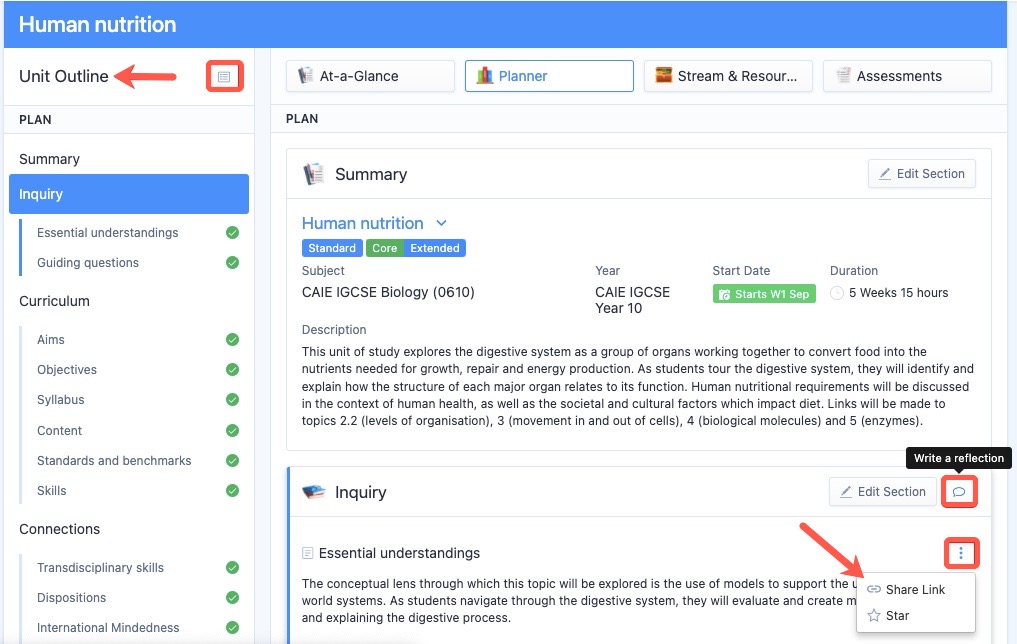This screenshot has height=644, width=1017.
Task: Select the green Core tag
Action: (x=385, y=248)
